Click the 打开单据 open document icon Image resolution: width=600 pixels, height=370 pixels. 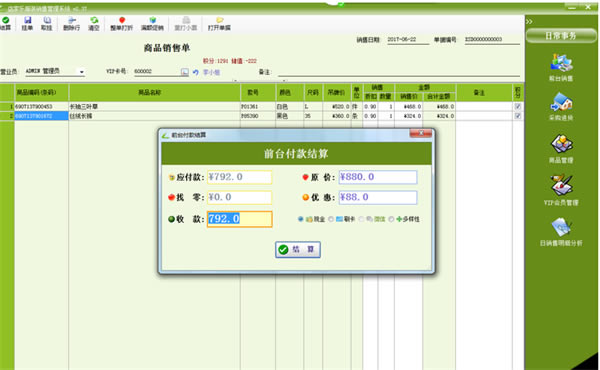click(219, 23)
